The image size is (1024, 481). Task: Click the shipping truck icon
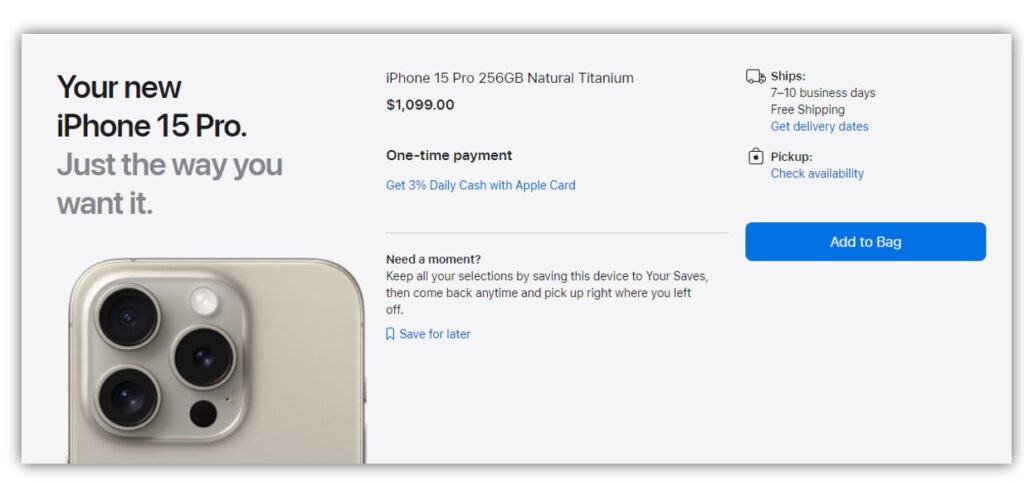point(756,77)
